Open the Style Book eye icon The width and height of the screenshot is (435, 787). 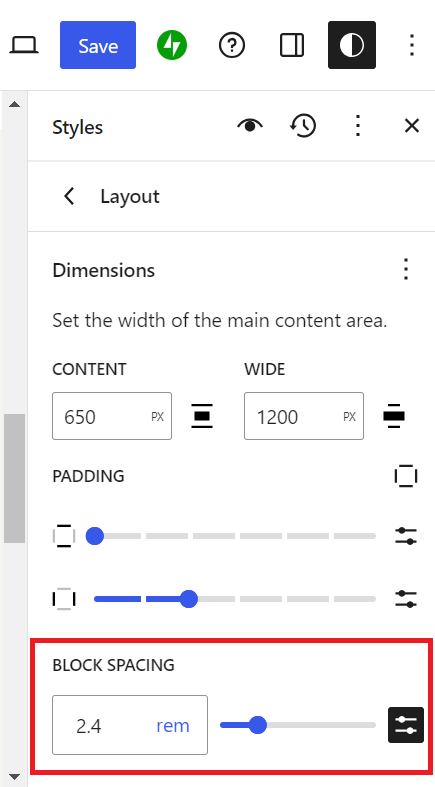[250, 125]
